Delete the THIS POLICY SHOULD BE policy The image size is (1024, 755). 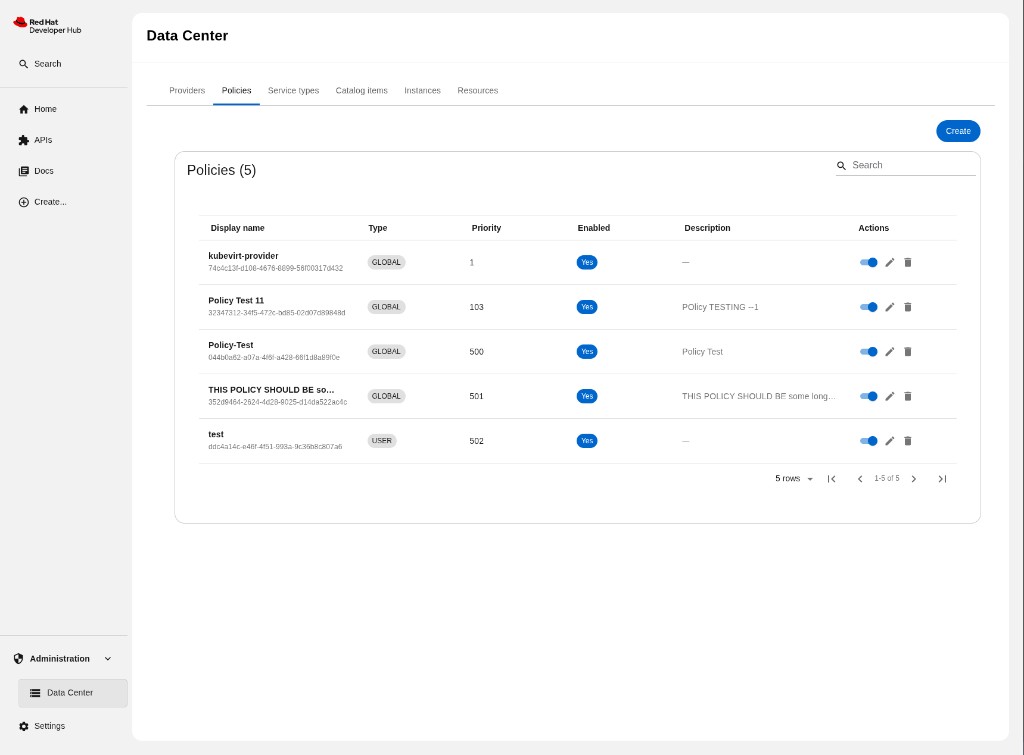[908, 396]
